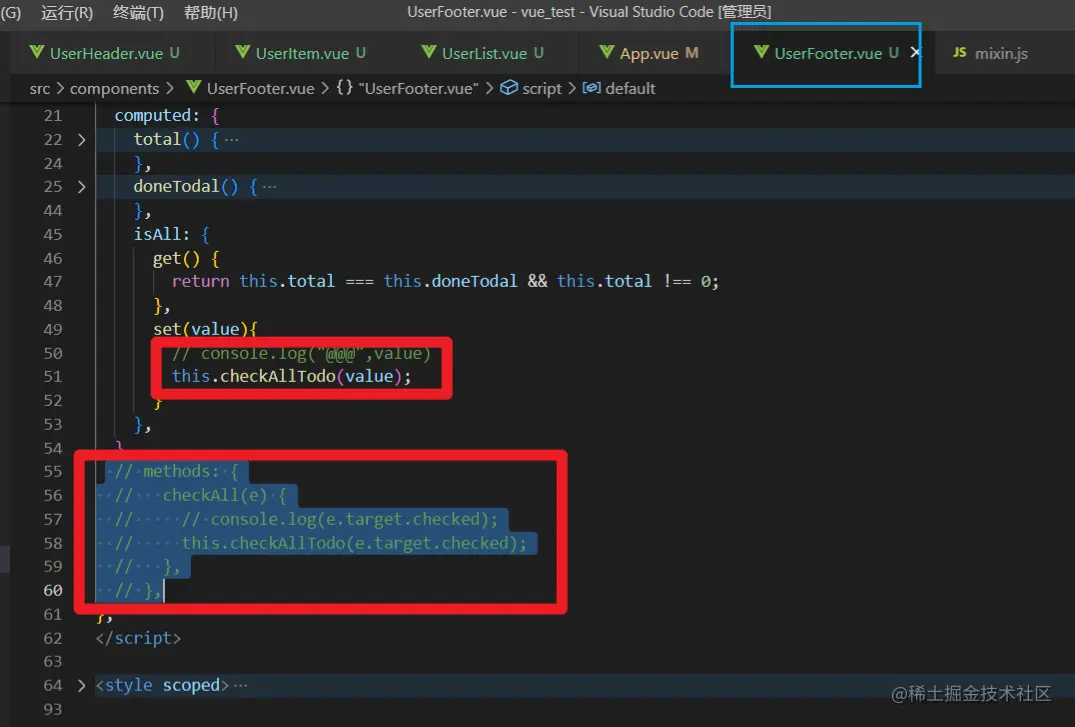
Task: Click the Vue icon on UserItem.vue tab
Action: point(243,52)
